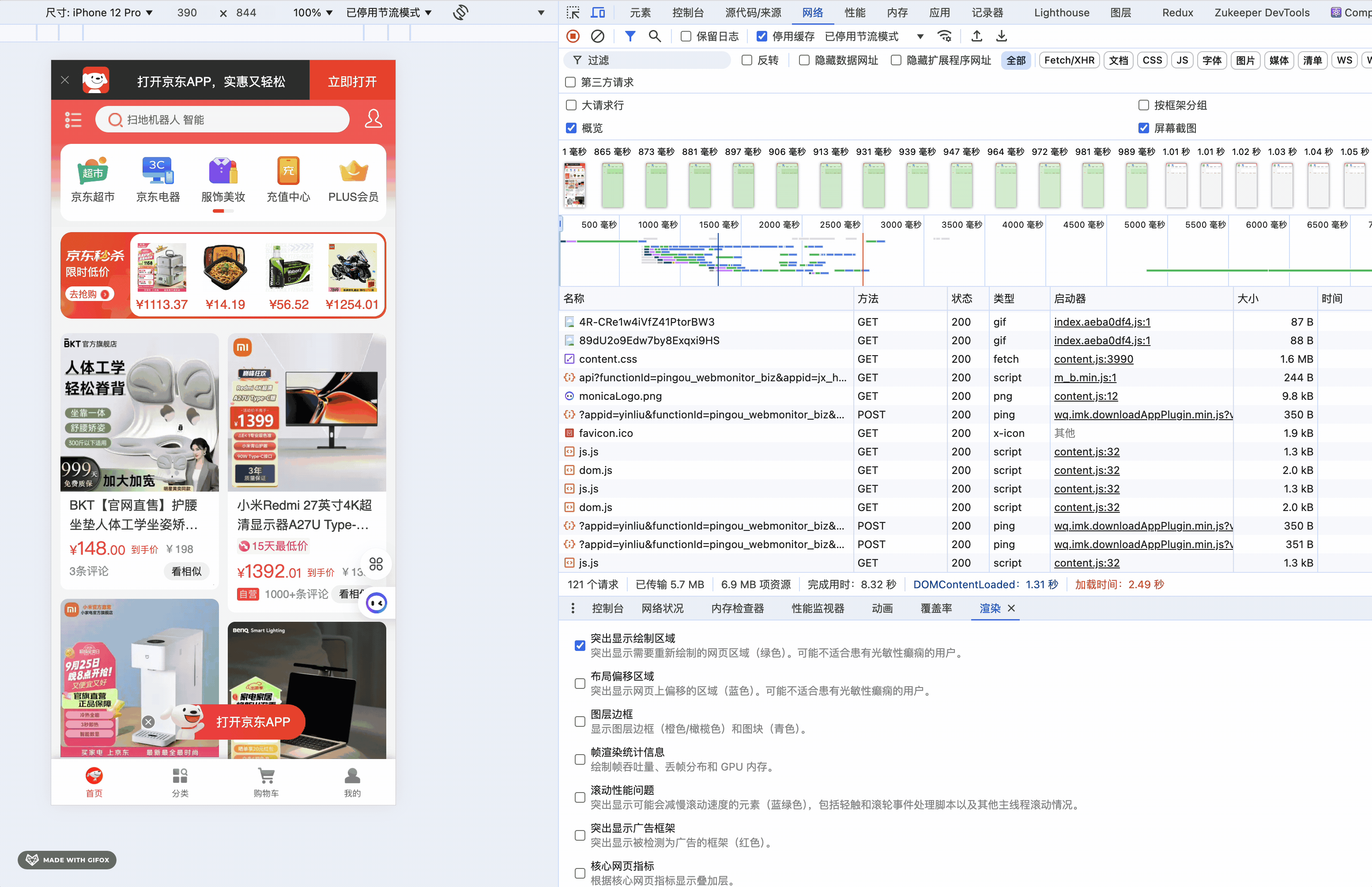
Task: Click the rotate device orientation icon
Action: click(x=460, y=13)
